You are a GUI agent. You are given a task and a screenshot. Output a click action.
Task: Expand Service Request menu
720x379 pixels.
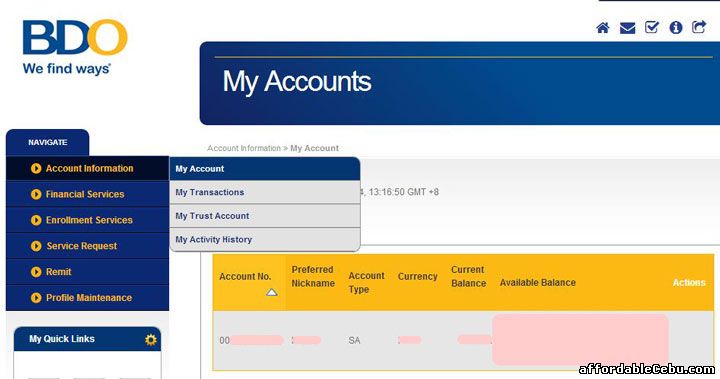click(x=87, y=246)
